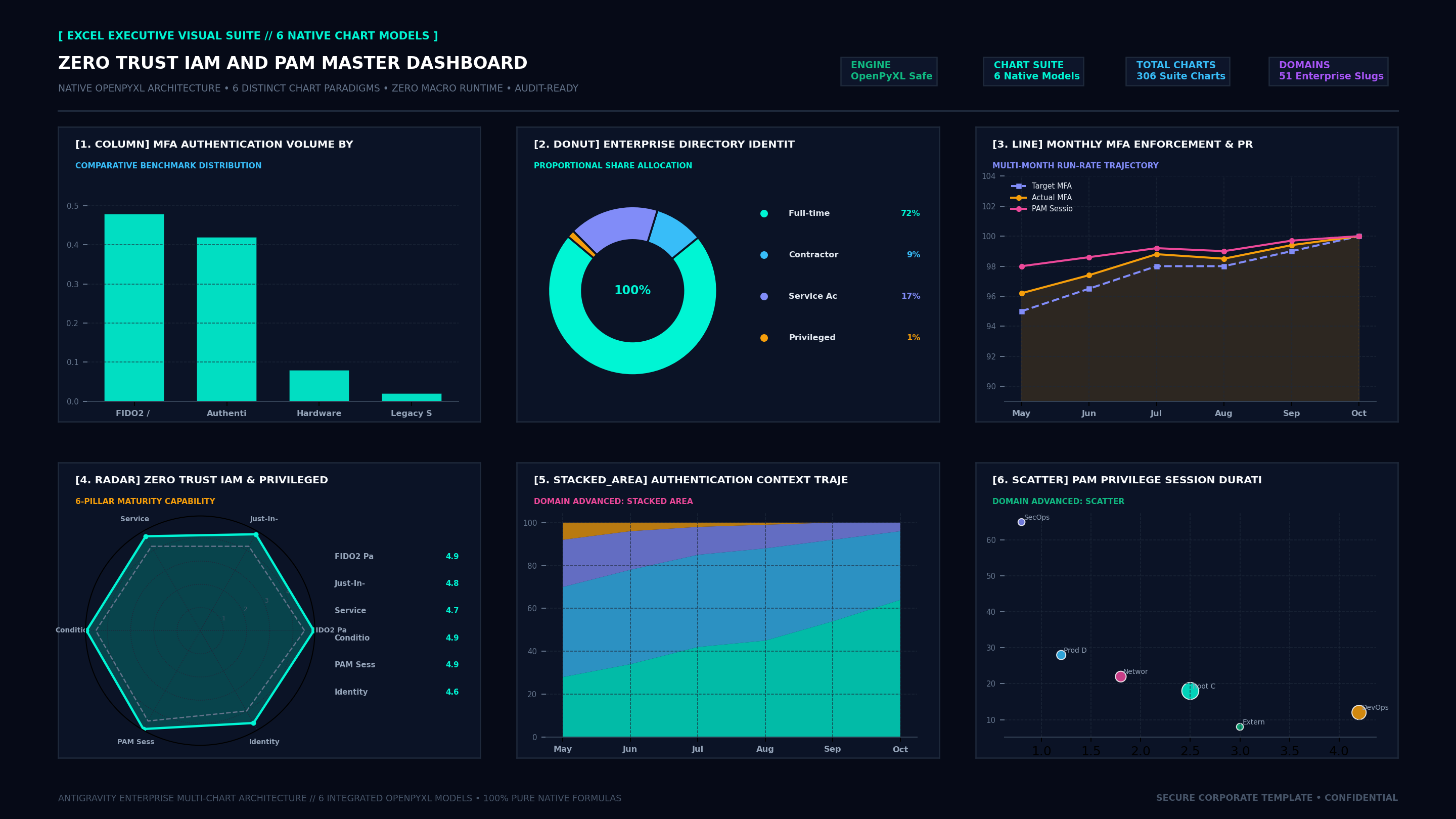1456x819 pixels.
Task: Click the scatter chart title PAM Privilege Session
Action: pos(1127,480)
